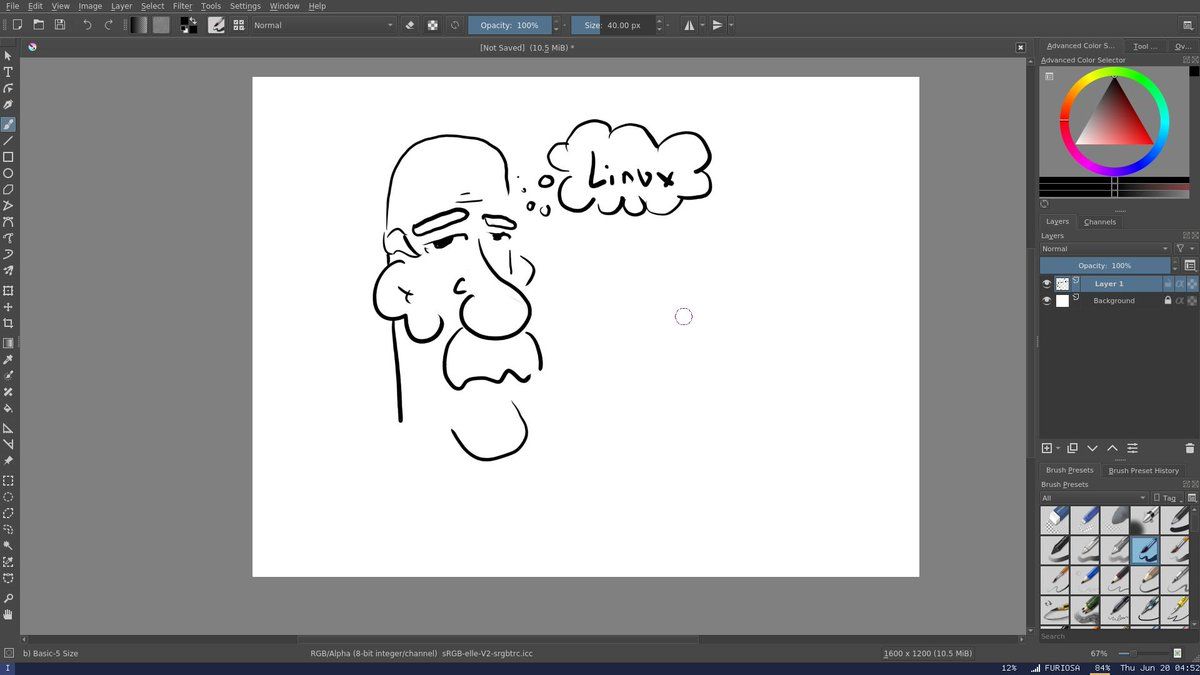The image size is (1200, 675).
Task: Switch to the Brush Preset History tab
Action: click(x=1143, y=470)
